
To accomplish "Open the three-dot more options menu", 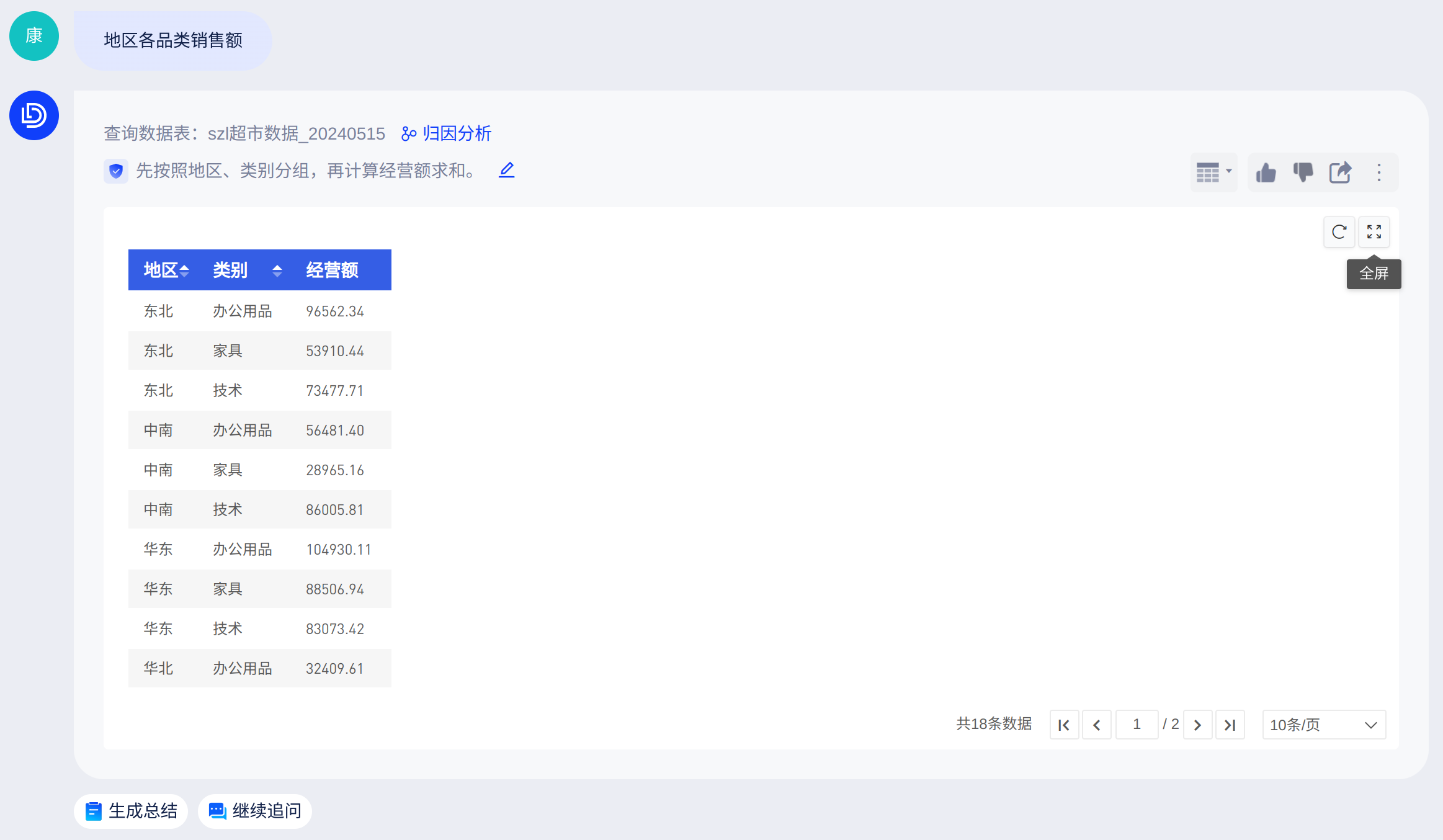I will click(1379, 172).
